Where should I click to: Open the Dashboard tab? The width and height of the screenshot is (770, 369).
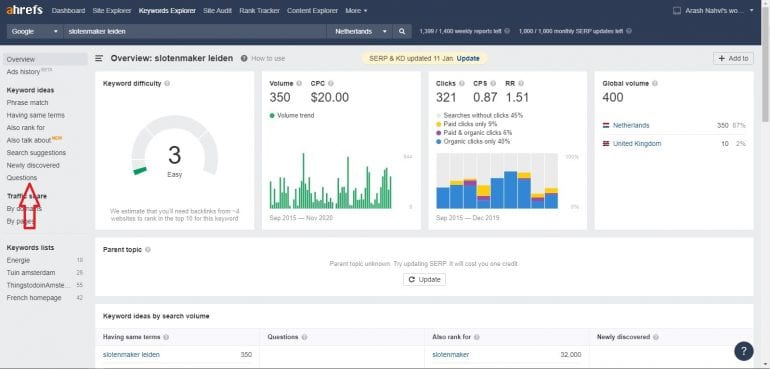pos(68,10)
